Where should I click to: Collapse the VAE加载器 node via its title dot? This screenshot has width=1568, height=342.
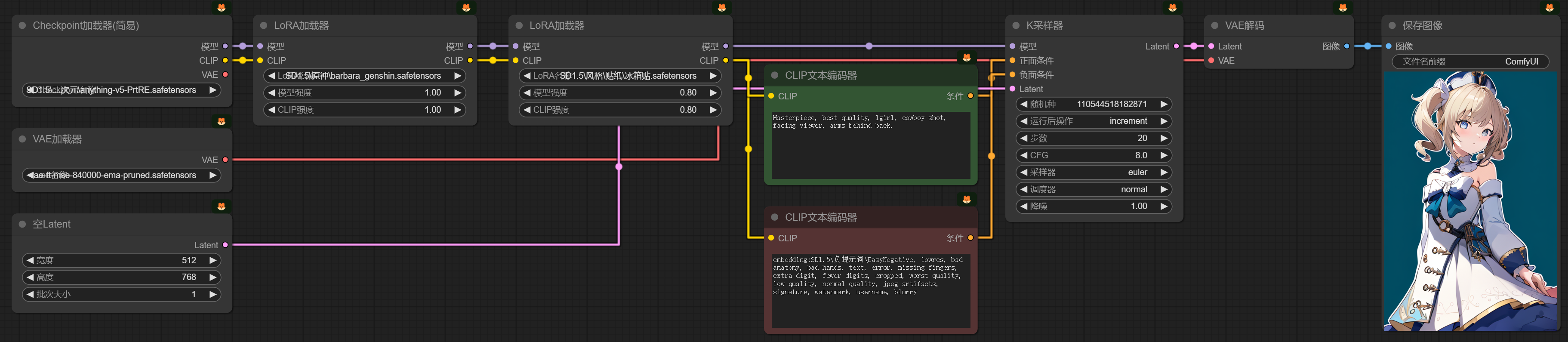click(22, 139)
